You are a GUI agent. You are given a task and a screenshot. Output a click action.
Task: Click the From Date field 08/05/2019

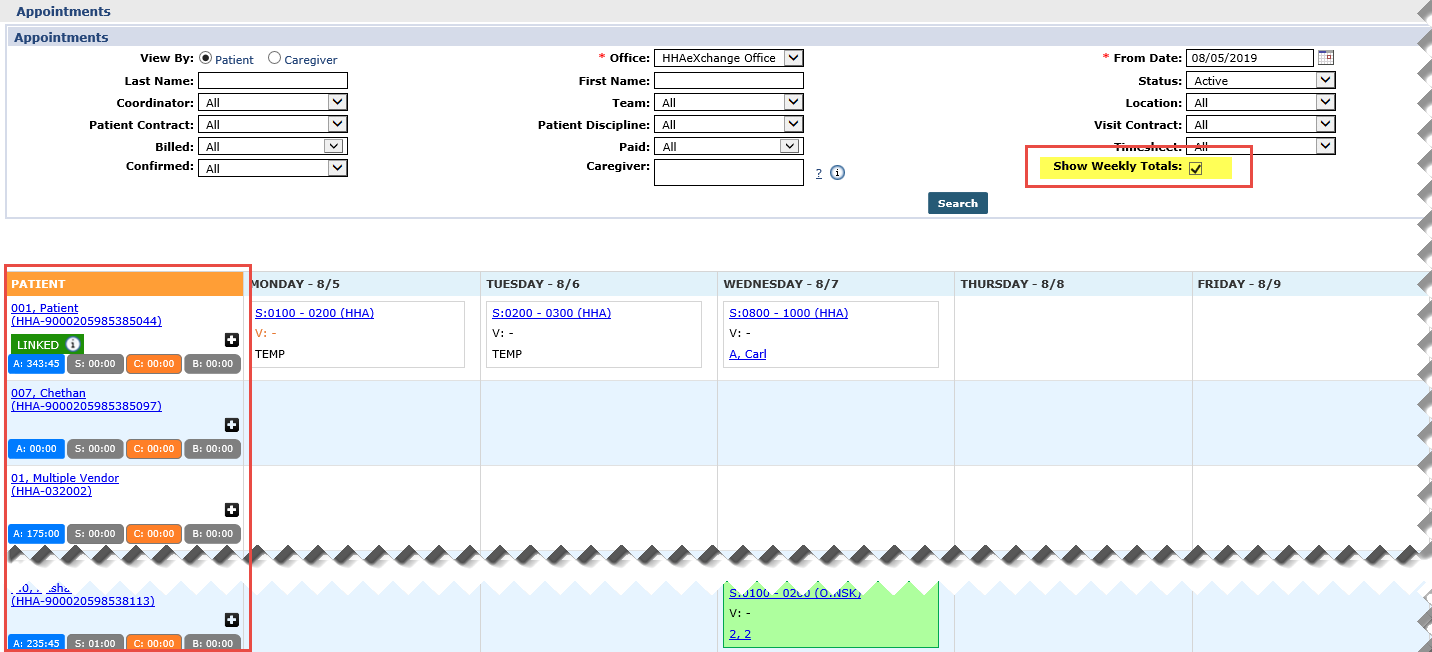(1250, 58)
